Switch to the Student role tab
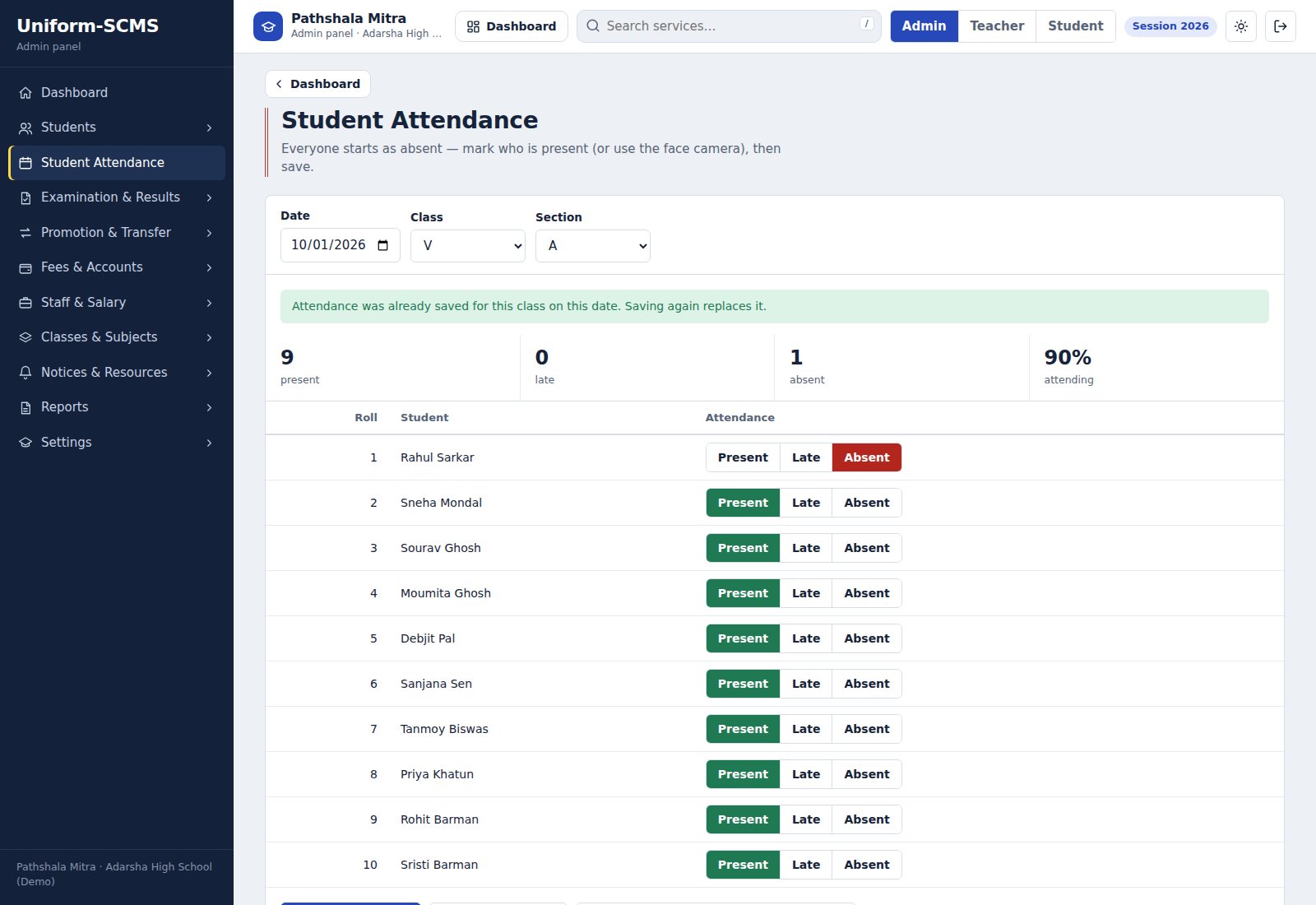This screenshot has width=1316, height=905. [1075, 26]
